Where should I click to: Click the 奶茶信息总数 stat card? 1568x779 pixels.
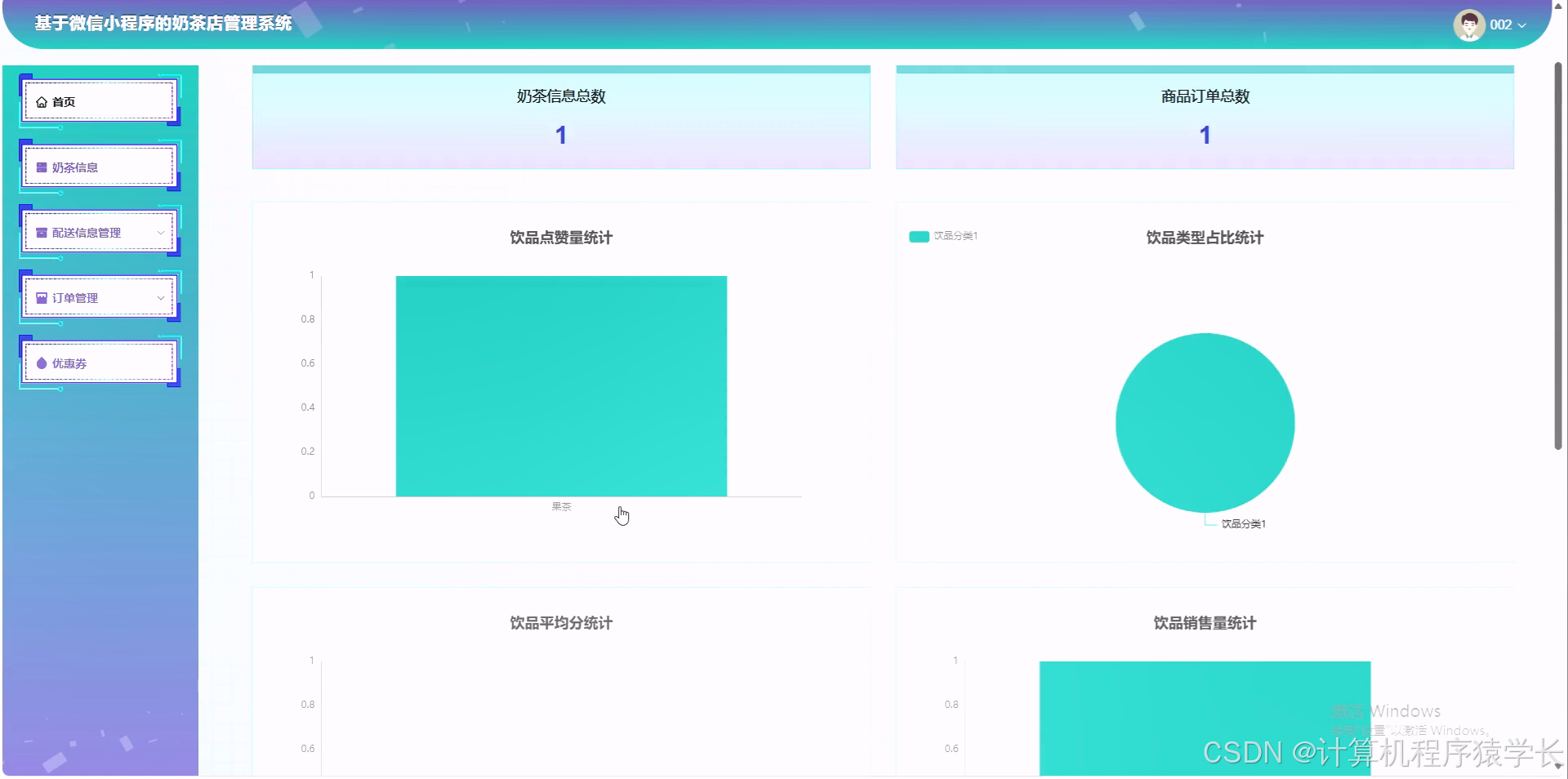coord(561,117)
